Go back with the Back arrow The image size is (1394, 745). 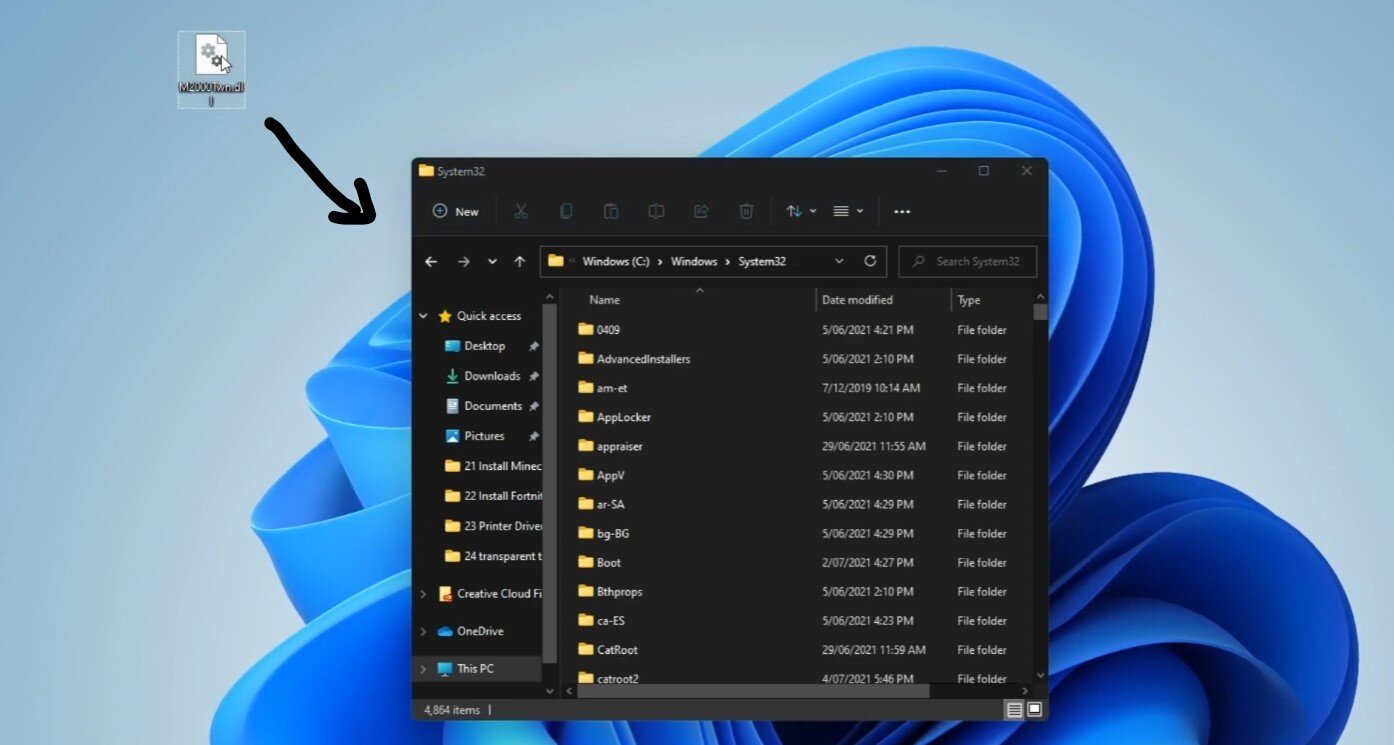(x=431, y=261)
